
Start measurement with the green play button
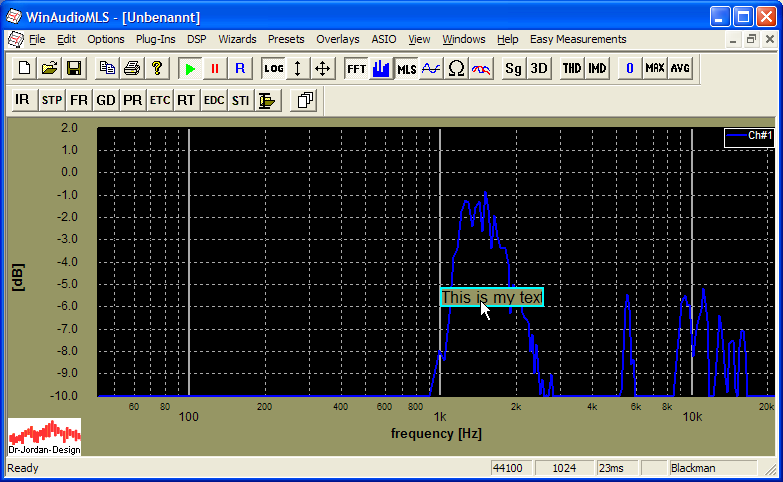point(190,68)
